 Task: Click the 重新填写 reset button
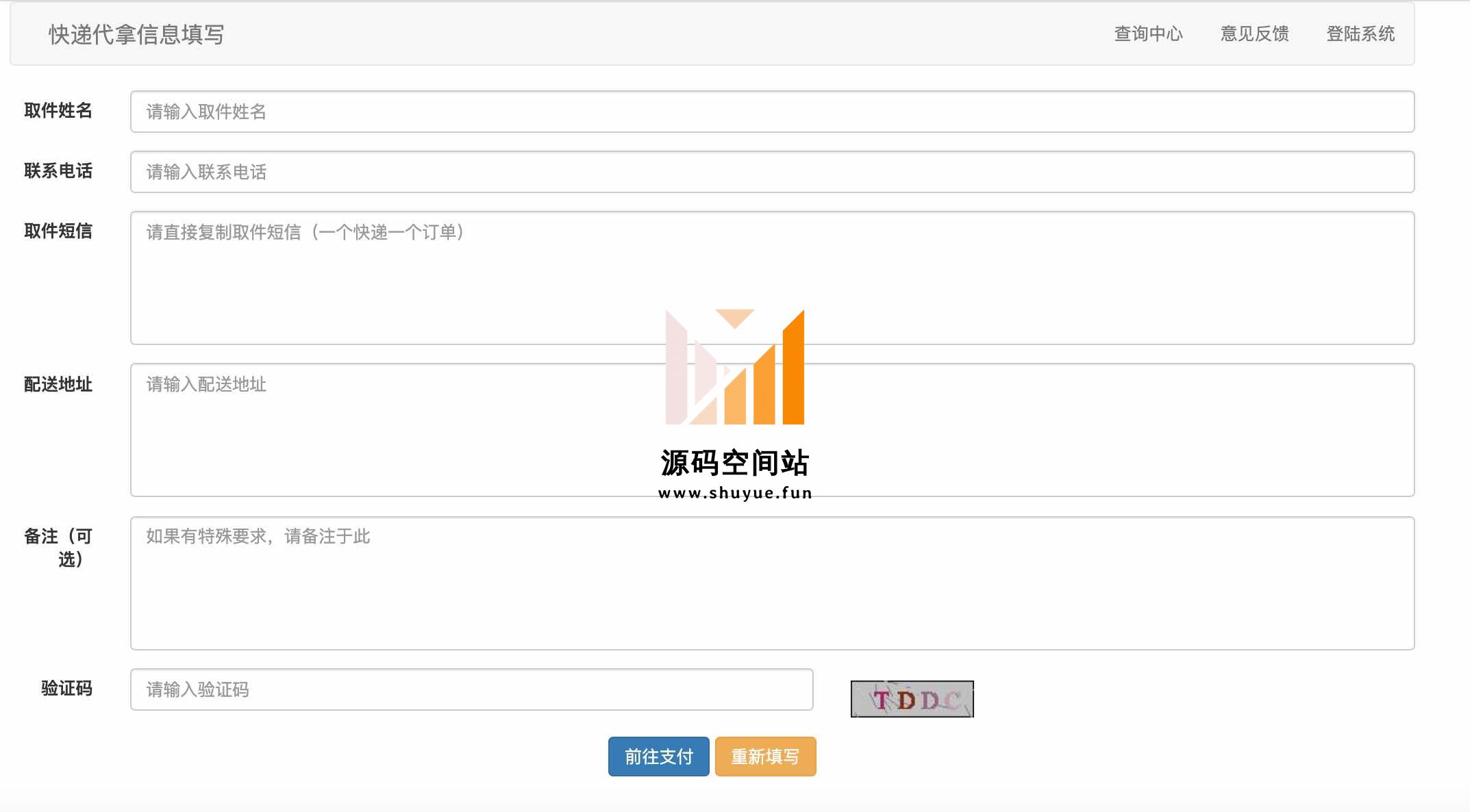coord(765,757)
